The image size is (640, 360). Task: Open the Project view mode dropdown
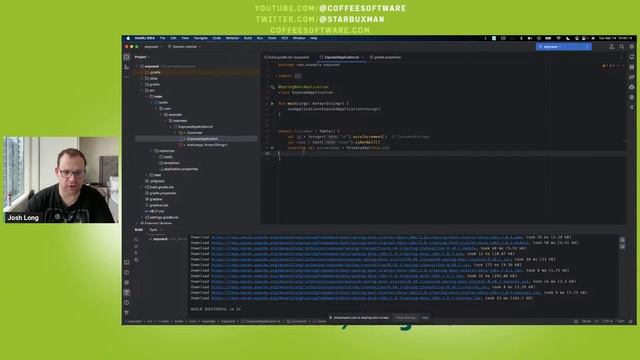[x=142, y=57]
